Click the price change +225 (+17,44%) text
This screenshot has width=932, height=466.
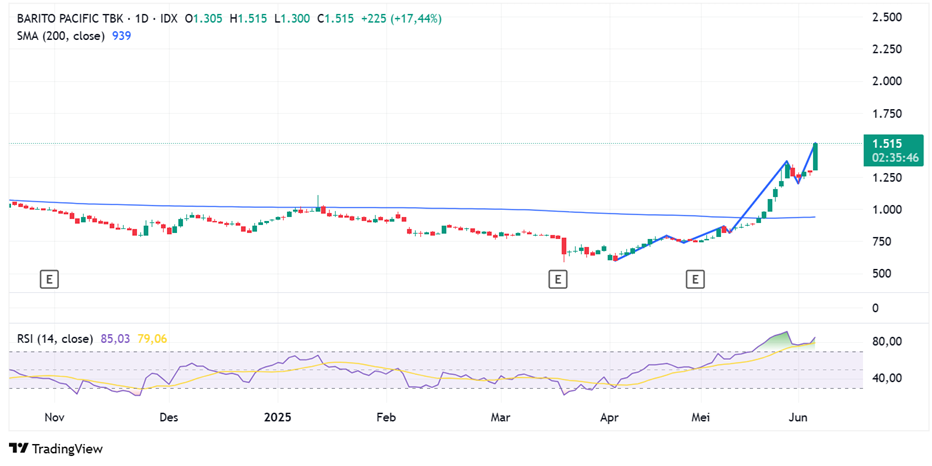click(401, 19)
